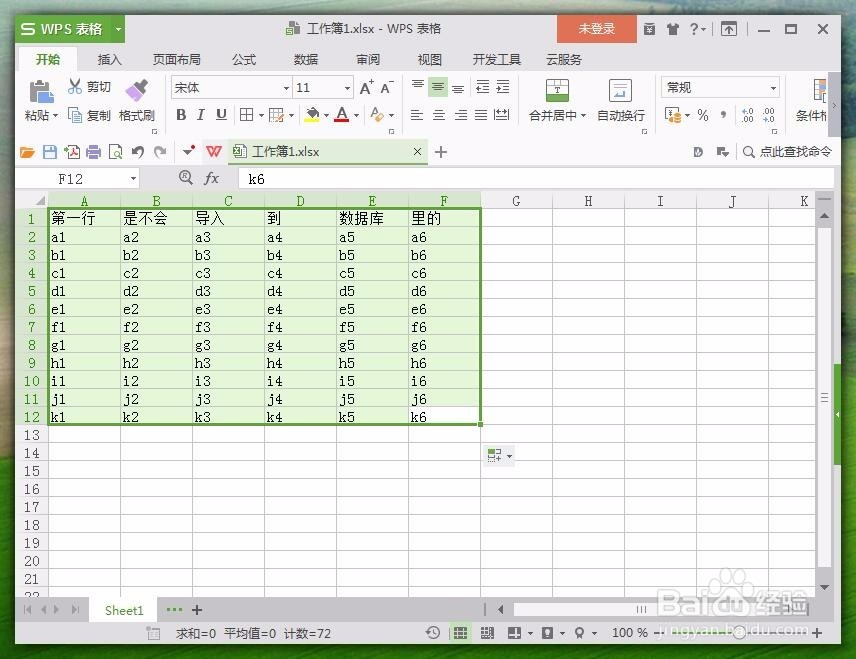Click the Export to PDF icon
The height and width of the screenshot is (659, 856).
[x=72, y=151]
